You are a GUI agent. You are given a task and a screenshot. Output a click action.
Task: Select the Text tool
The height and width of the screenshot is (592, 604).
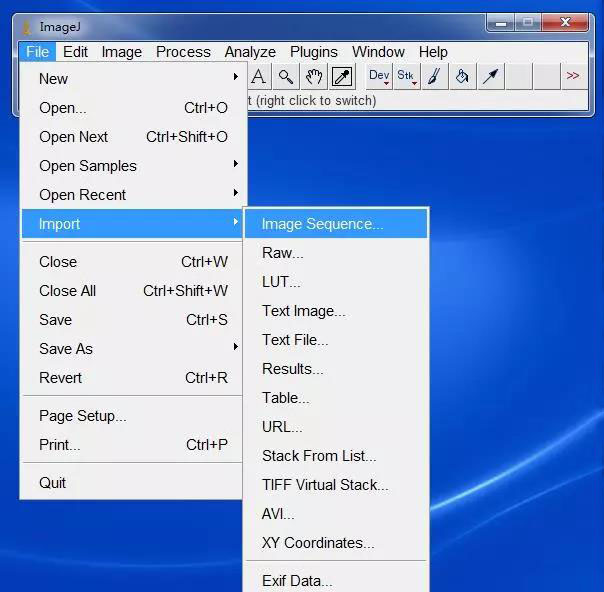pos(258,76)
